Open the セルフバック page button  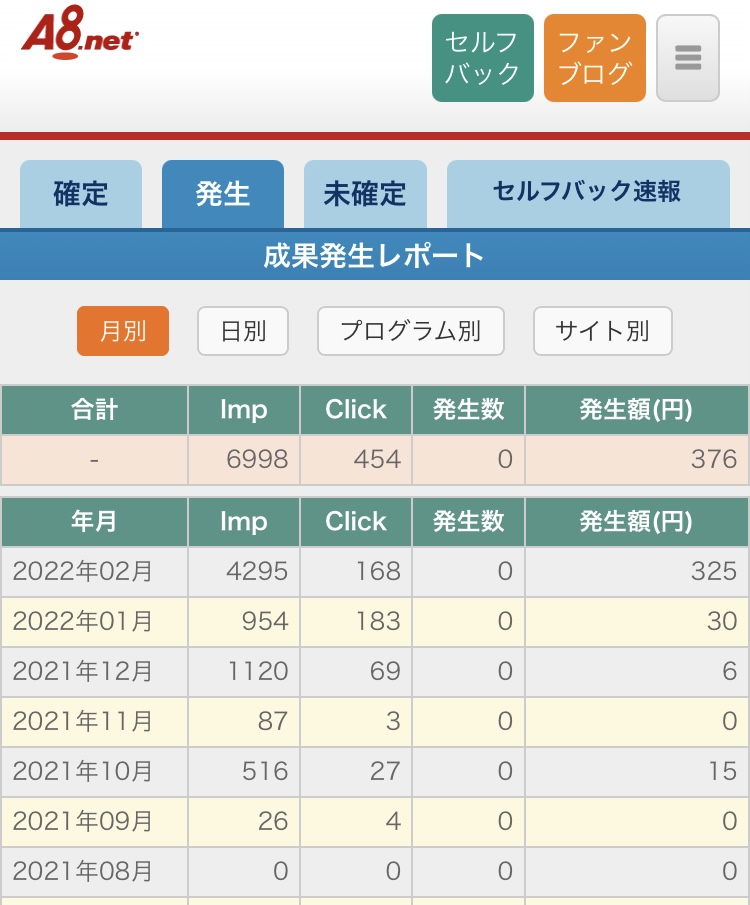click(483, 58)
